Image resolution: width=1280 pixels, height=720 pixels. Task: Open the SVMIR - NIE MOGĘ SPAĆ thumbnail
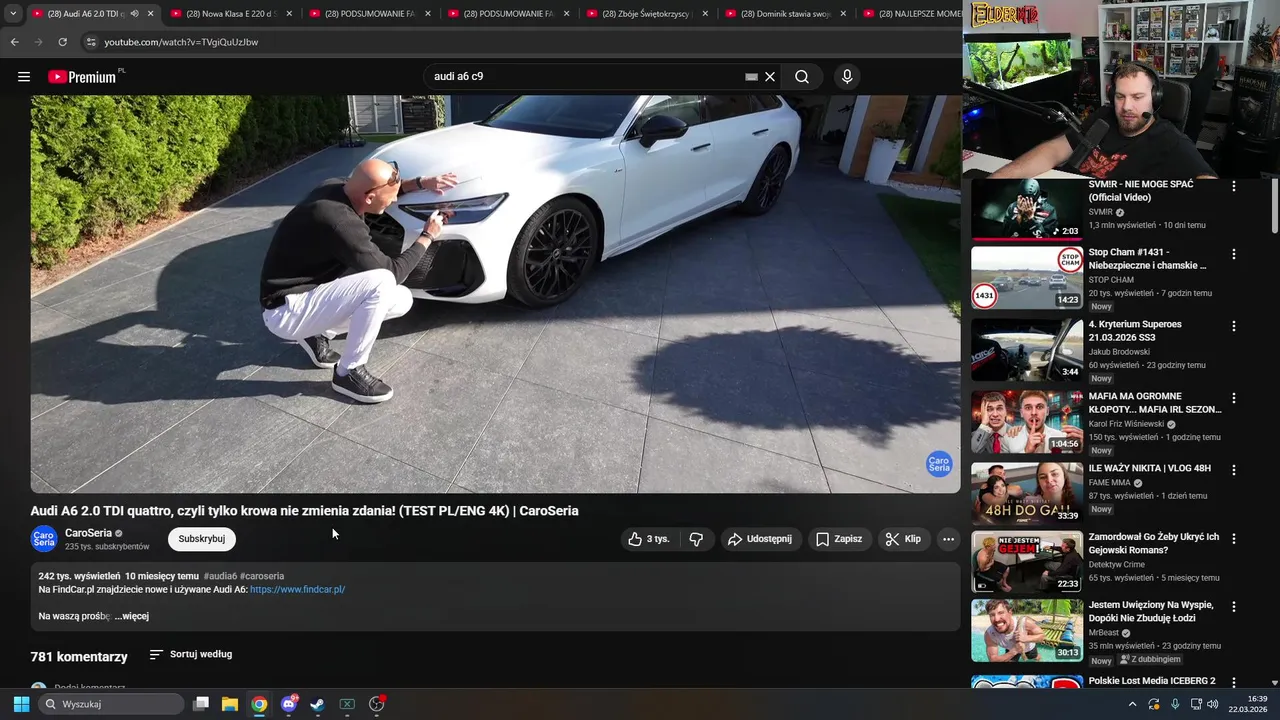[x=1027, y=211]
